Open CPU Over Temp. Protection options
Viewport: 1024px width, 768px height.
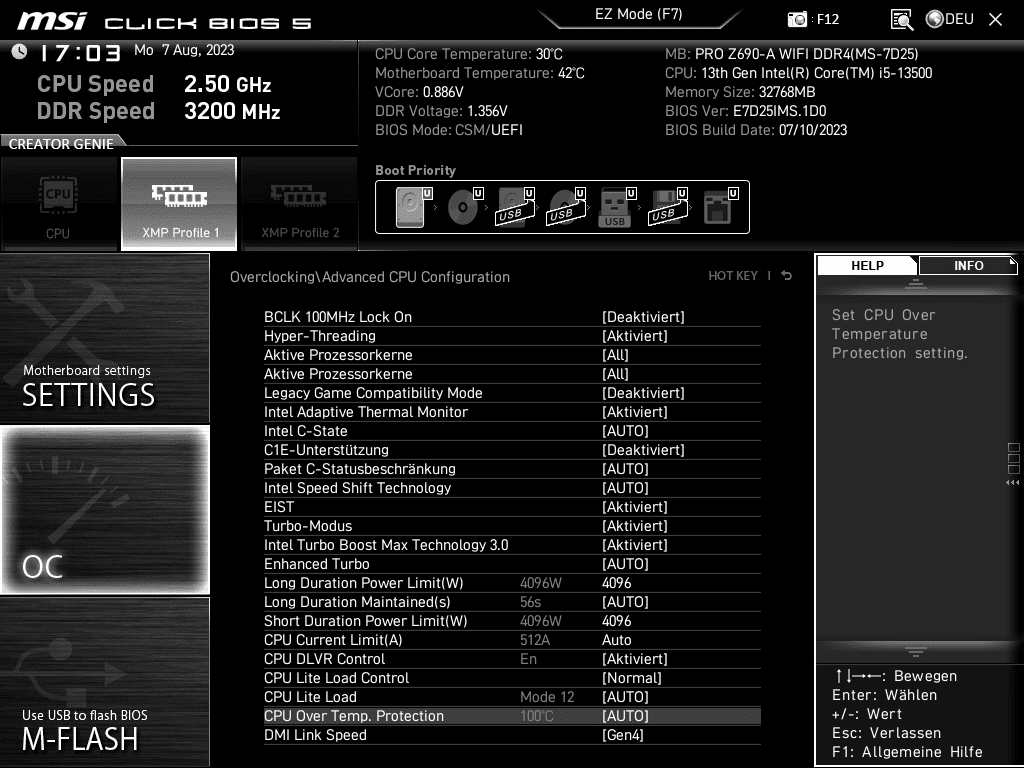(512, 716)
